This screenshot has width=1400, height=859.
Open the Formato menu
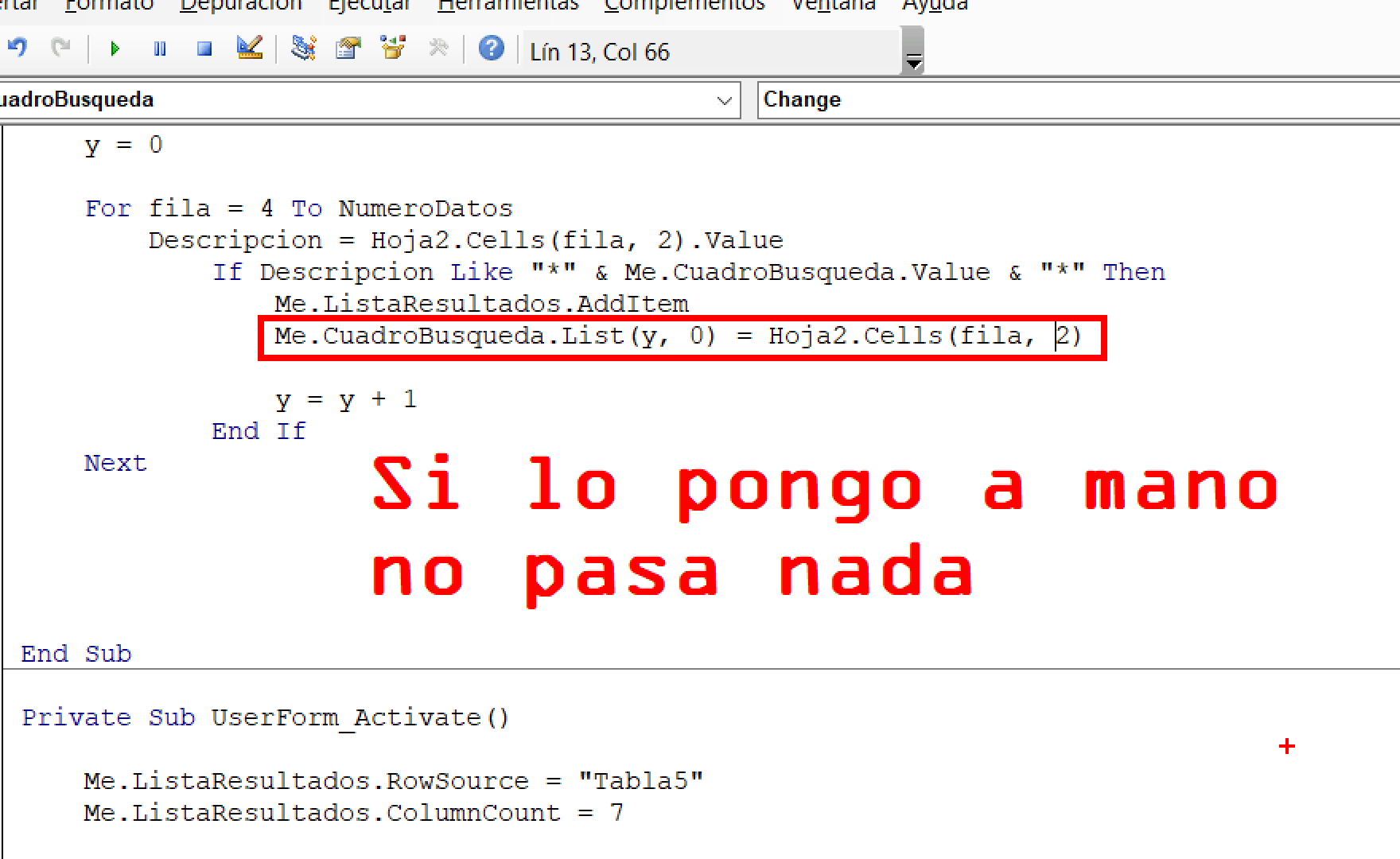tap(109, 6)
